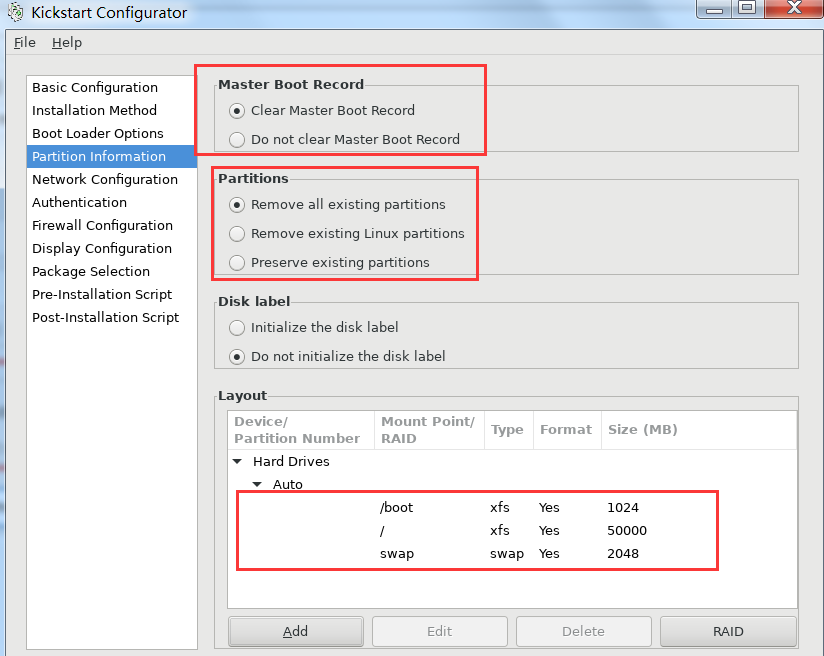Select Partition Information in the sidebar
This screenshot has height=656, width=824.
click(x=111, y=157)
